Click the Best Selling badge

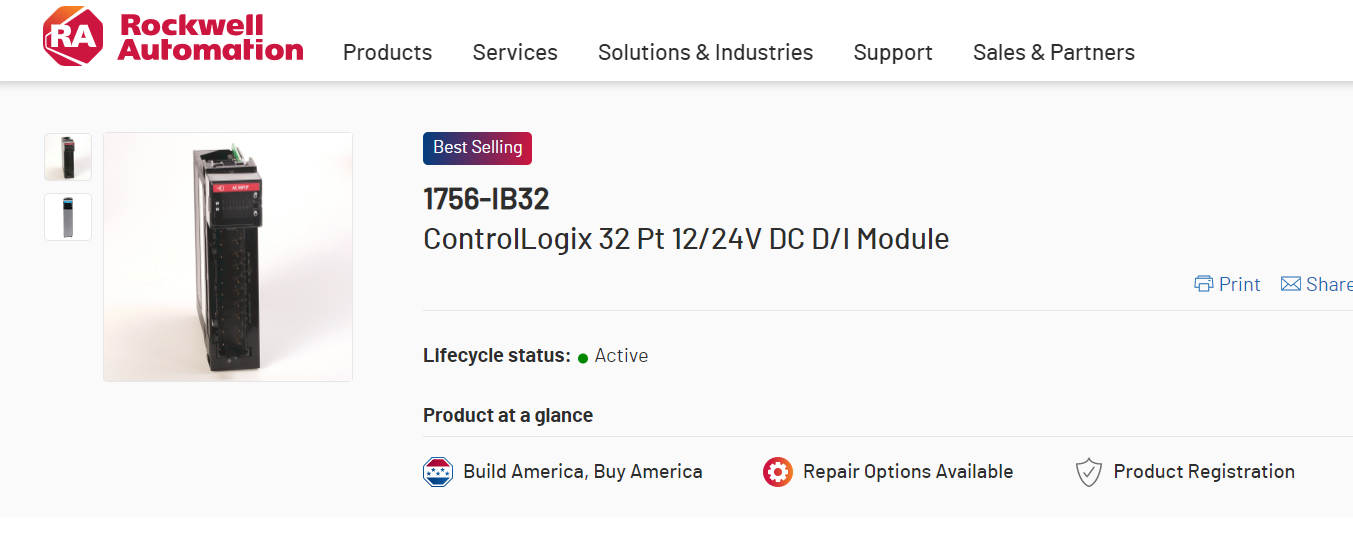[x=477, y=148]
